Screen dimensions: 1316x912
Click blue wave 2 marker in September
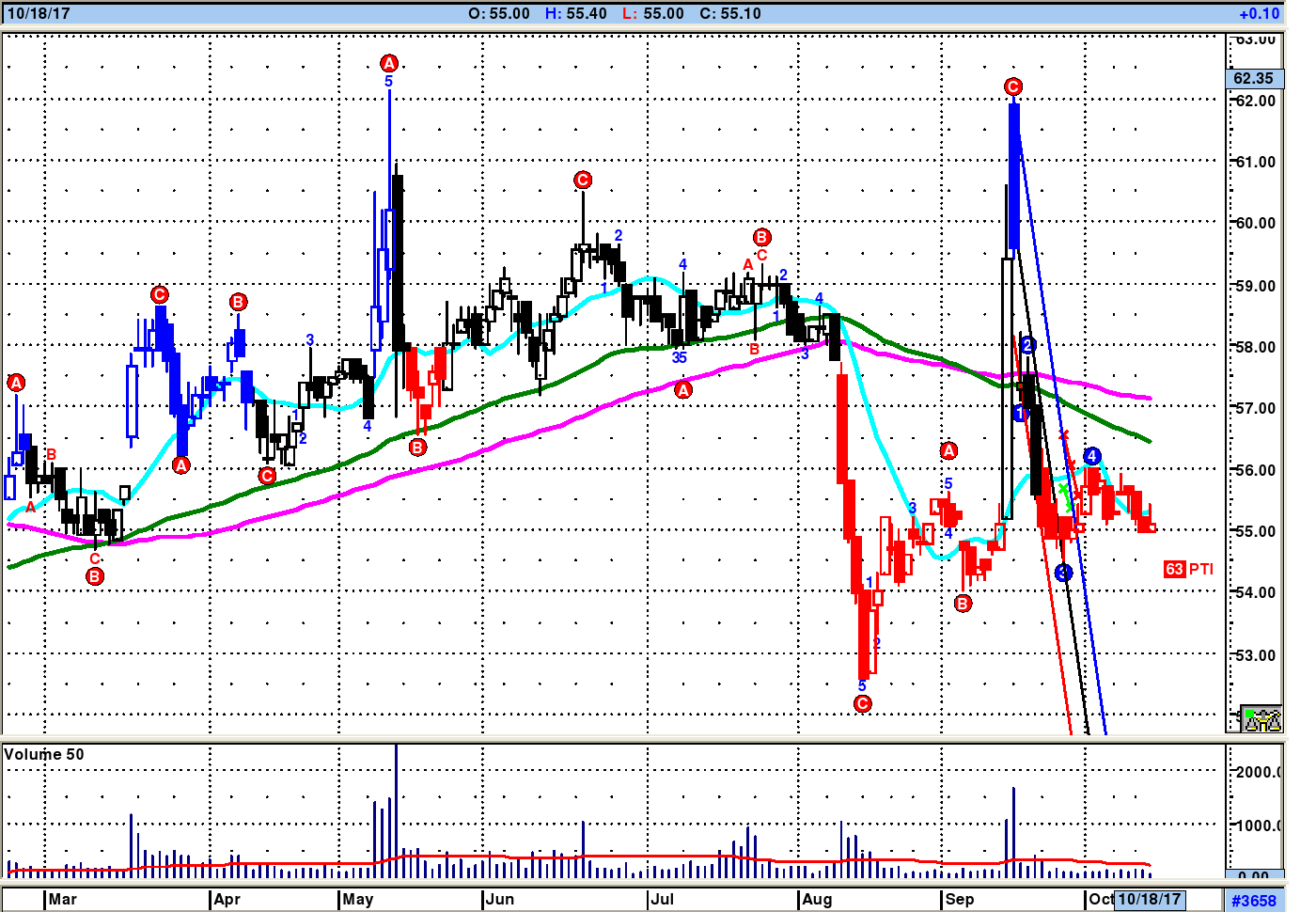point(1027,345)
